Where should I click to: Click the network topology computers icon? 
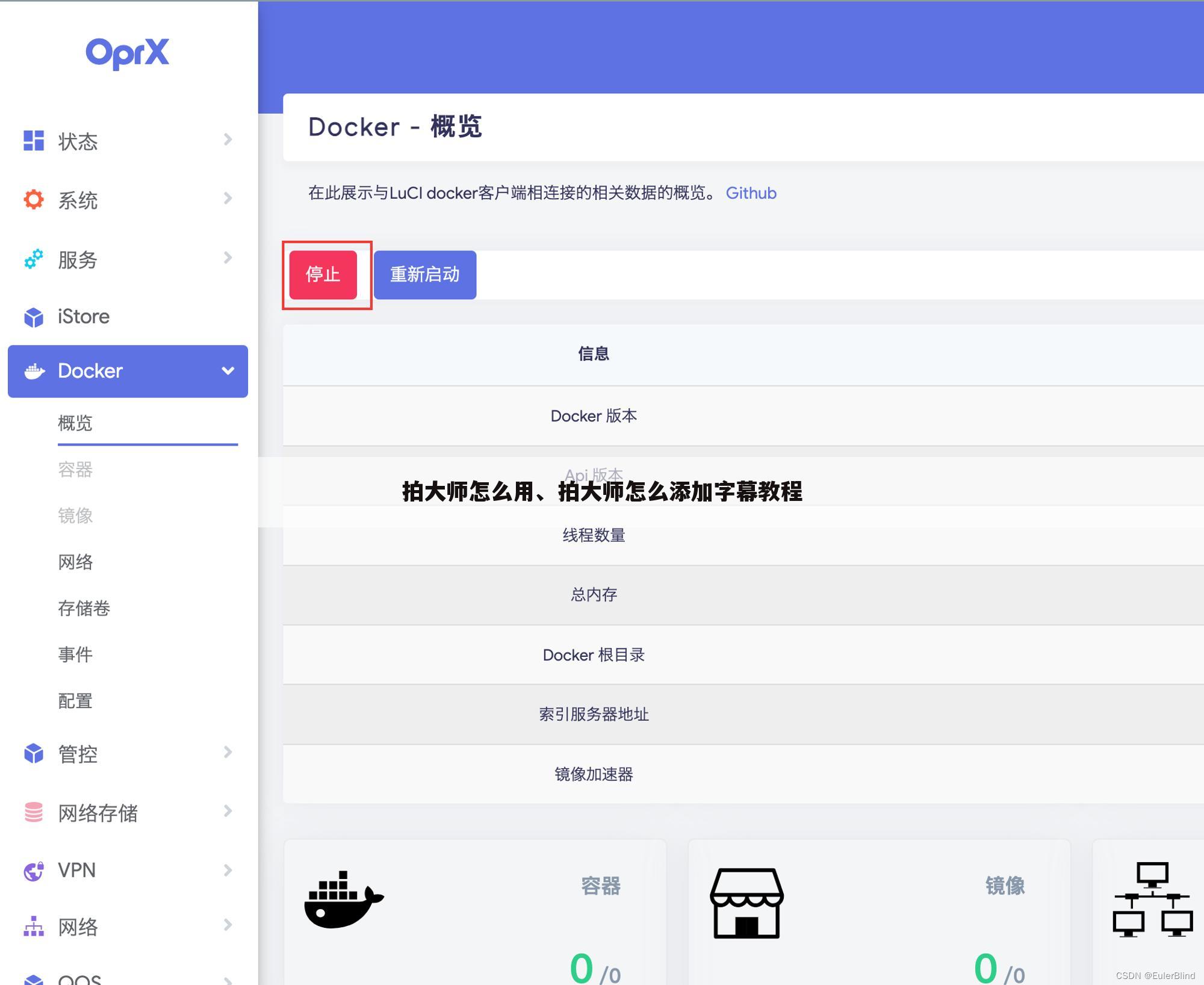click(1152, 900)
